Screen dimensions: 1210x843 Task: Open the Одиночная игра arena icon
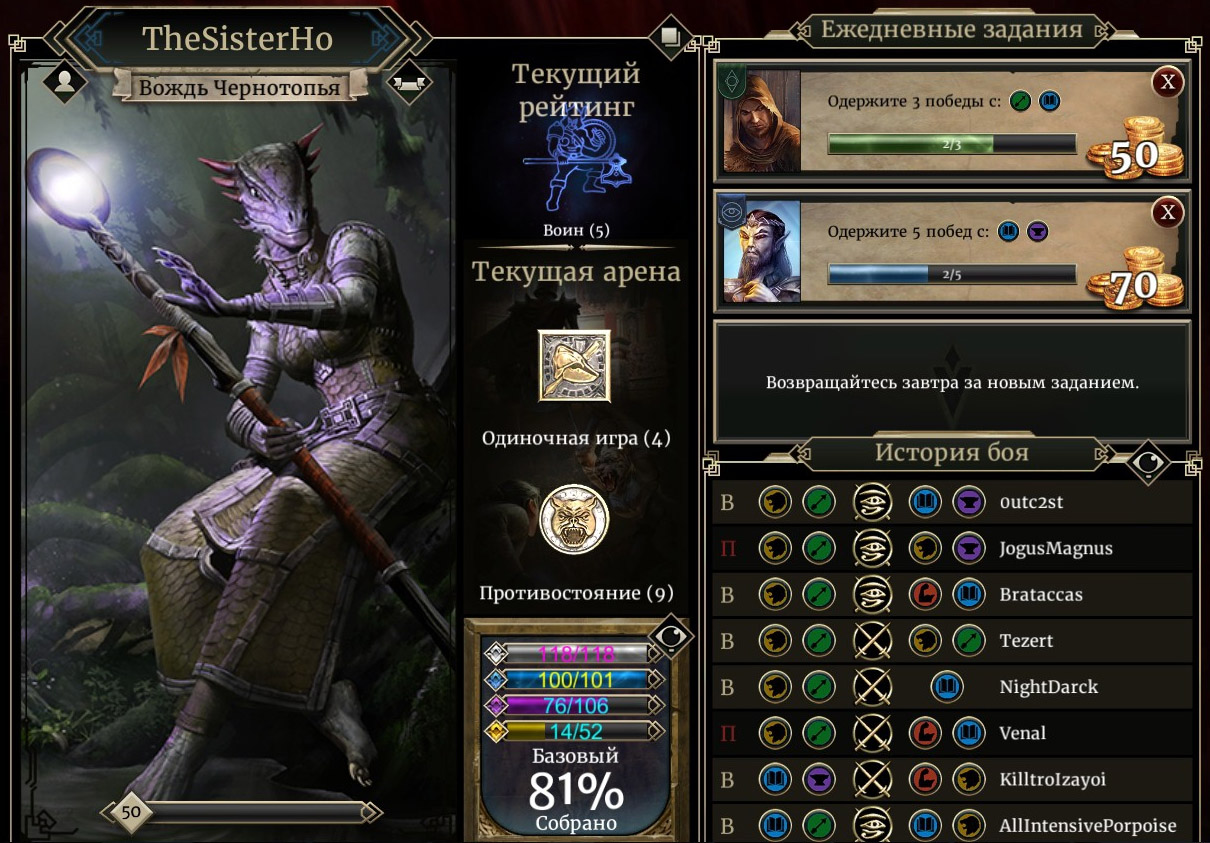574,366
